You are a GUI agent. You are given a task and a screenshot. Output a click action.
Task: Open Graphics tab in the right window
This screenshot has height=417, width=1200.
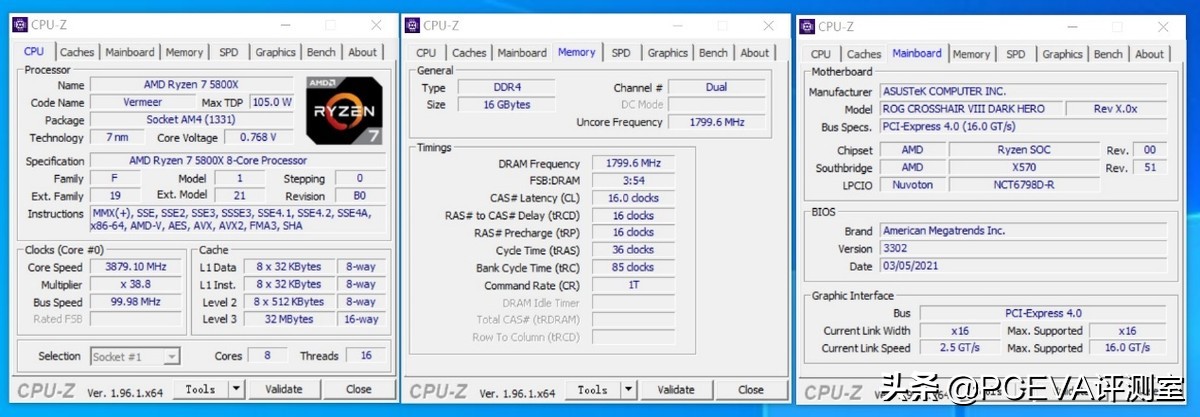click(1062, 54)
